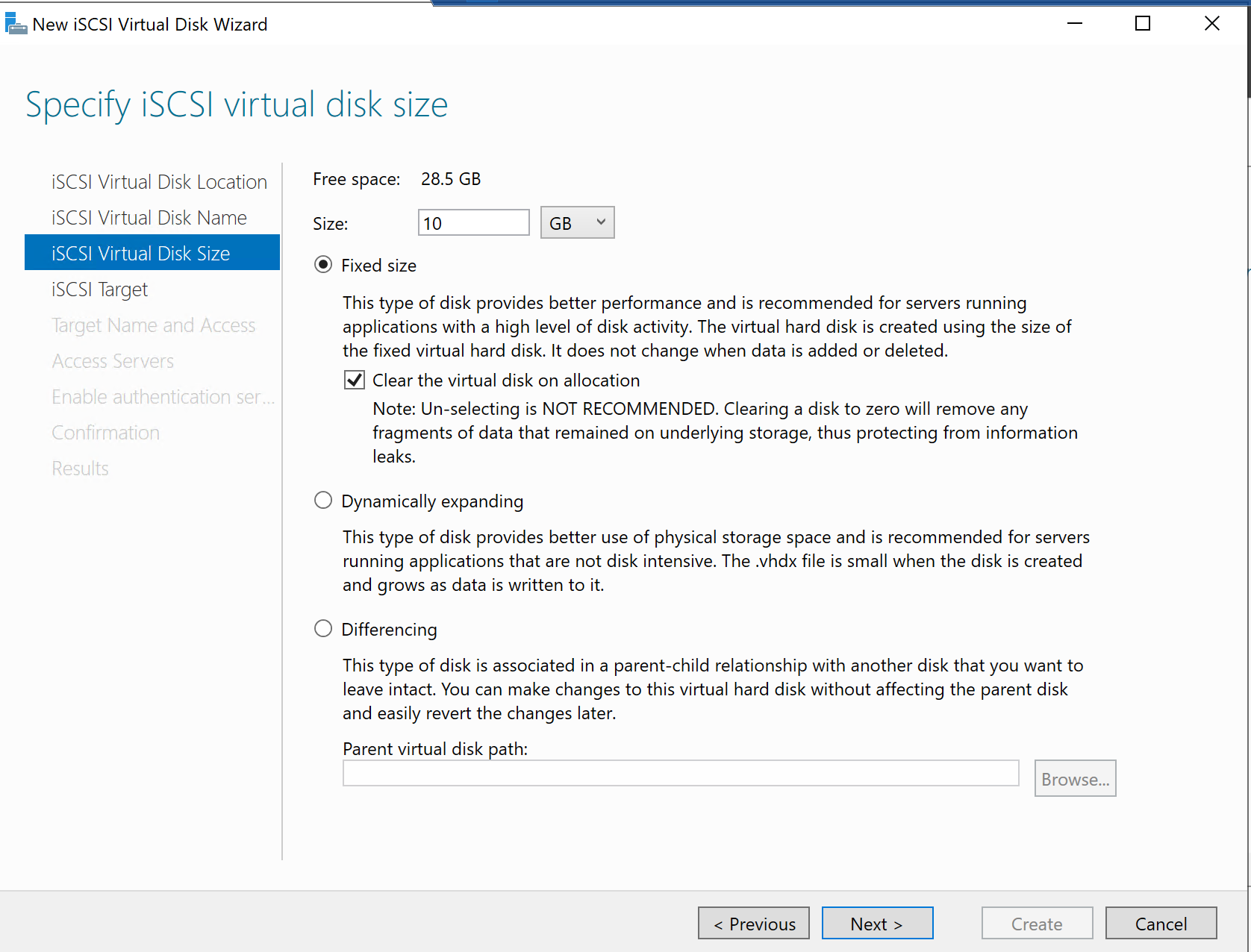The height and width of the screenshot is (952, 1251).
Task: Click the Previous button
Action: [754, 924]
